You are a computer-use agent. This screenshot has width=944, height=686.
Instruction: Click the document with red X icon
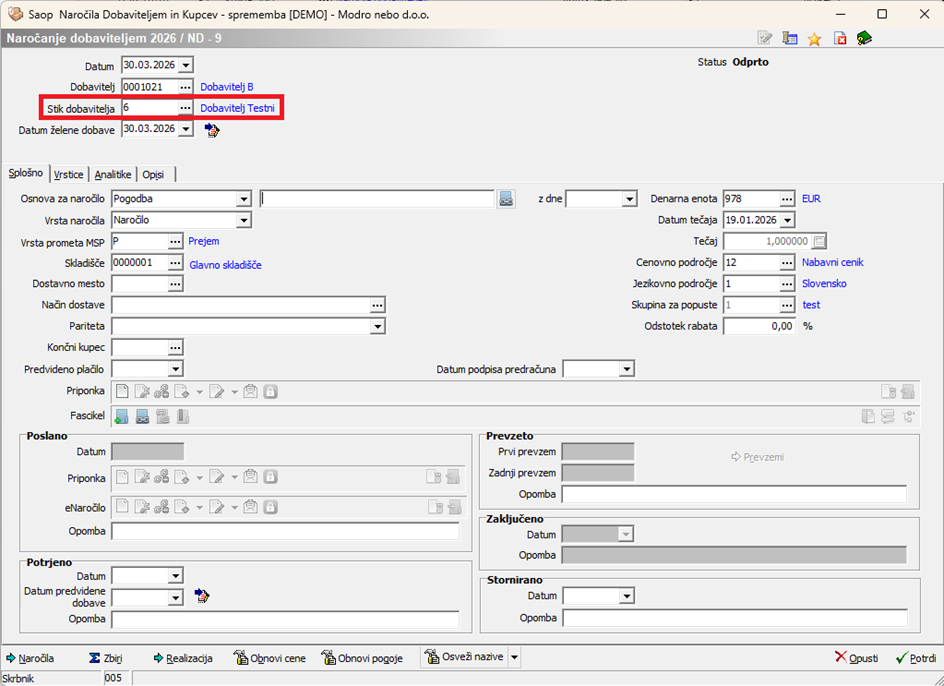[x=840, y=39]
